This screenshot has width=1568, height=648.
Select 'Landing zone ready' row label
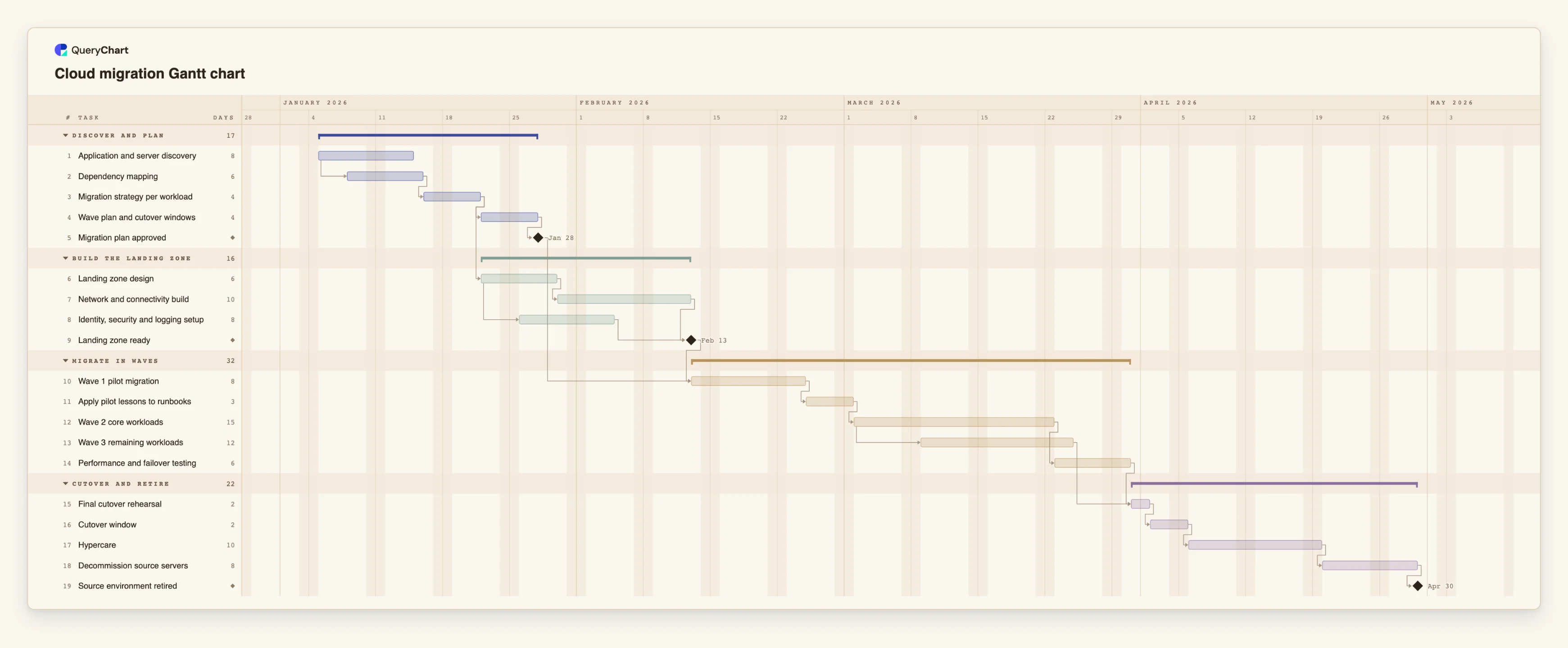tap(114, 340)
